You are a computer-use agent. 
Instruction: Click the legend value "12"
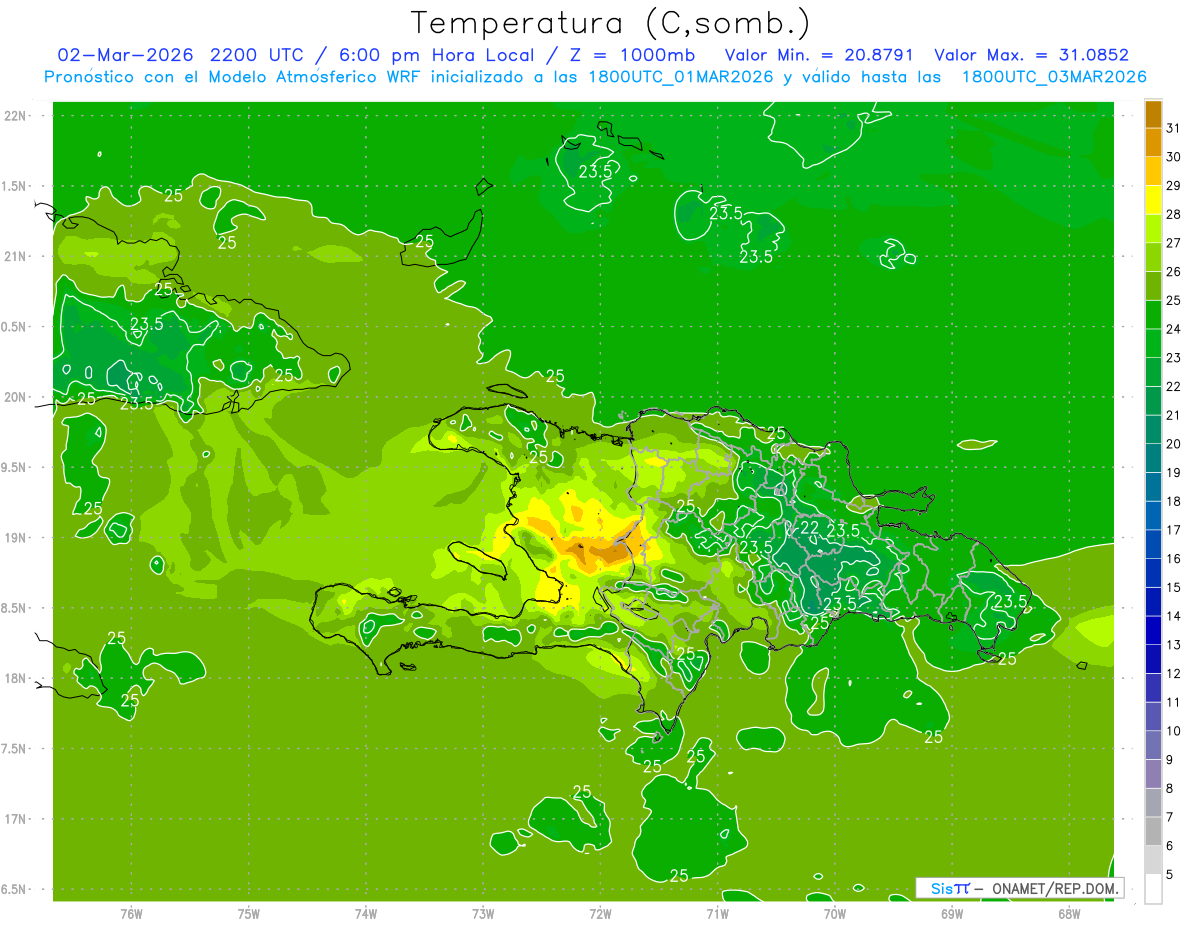(1173, 674)
